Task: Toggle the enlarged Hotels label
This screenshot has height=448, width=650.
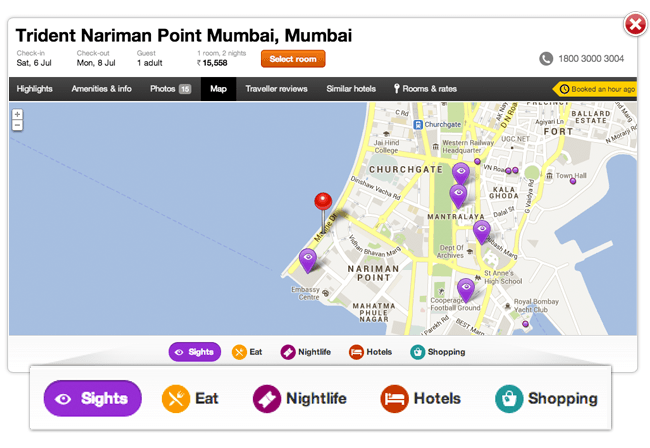Action: tap(437, 398)
